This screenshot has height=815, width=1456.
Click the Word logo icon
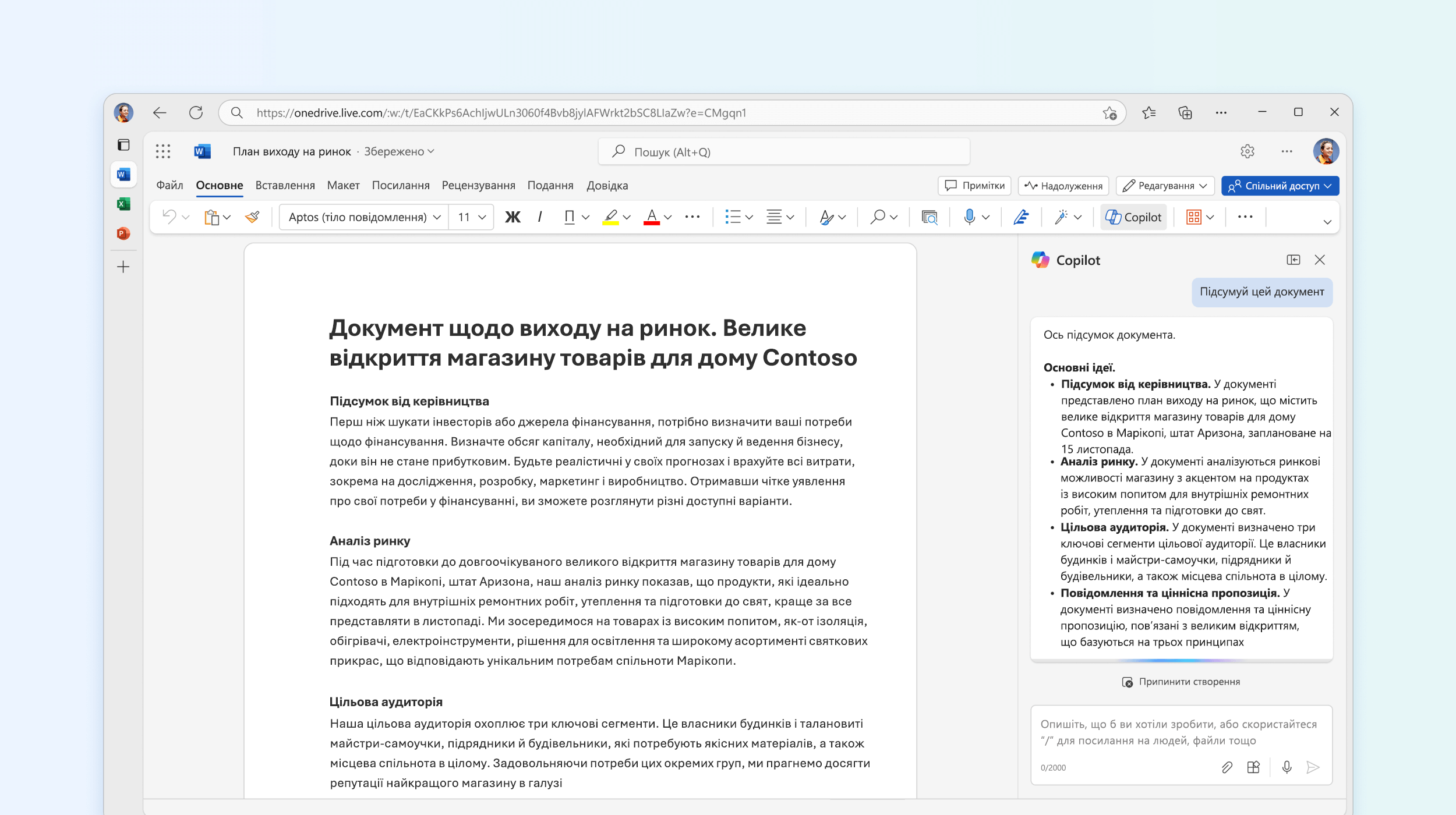click(202, 151)
